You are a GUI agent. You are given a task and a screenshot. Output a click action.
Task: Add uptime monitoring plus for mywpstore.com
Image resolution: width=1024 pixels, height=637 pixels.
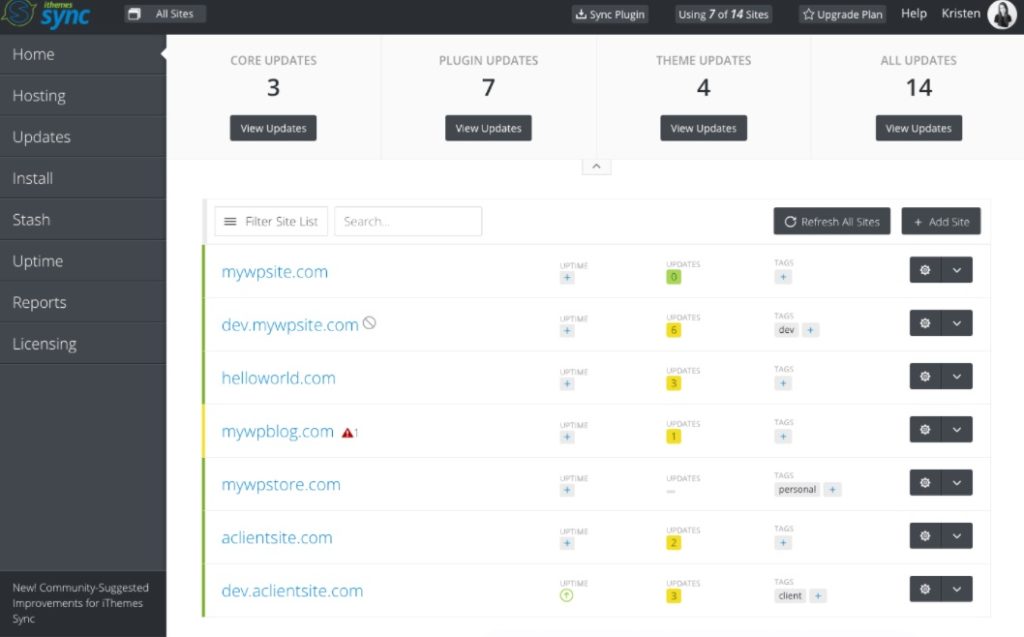click(567, 490)
